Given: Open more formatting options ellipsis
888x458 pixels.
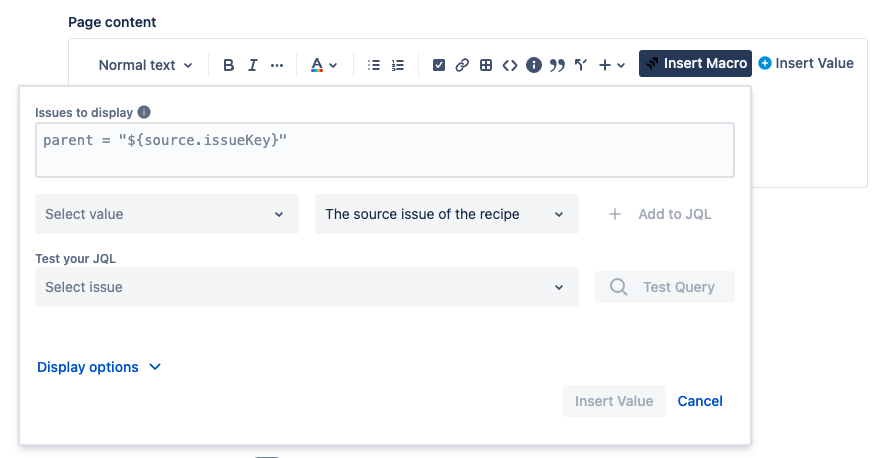Looking at the screenshot, I should click(277, 65).
